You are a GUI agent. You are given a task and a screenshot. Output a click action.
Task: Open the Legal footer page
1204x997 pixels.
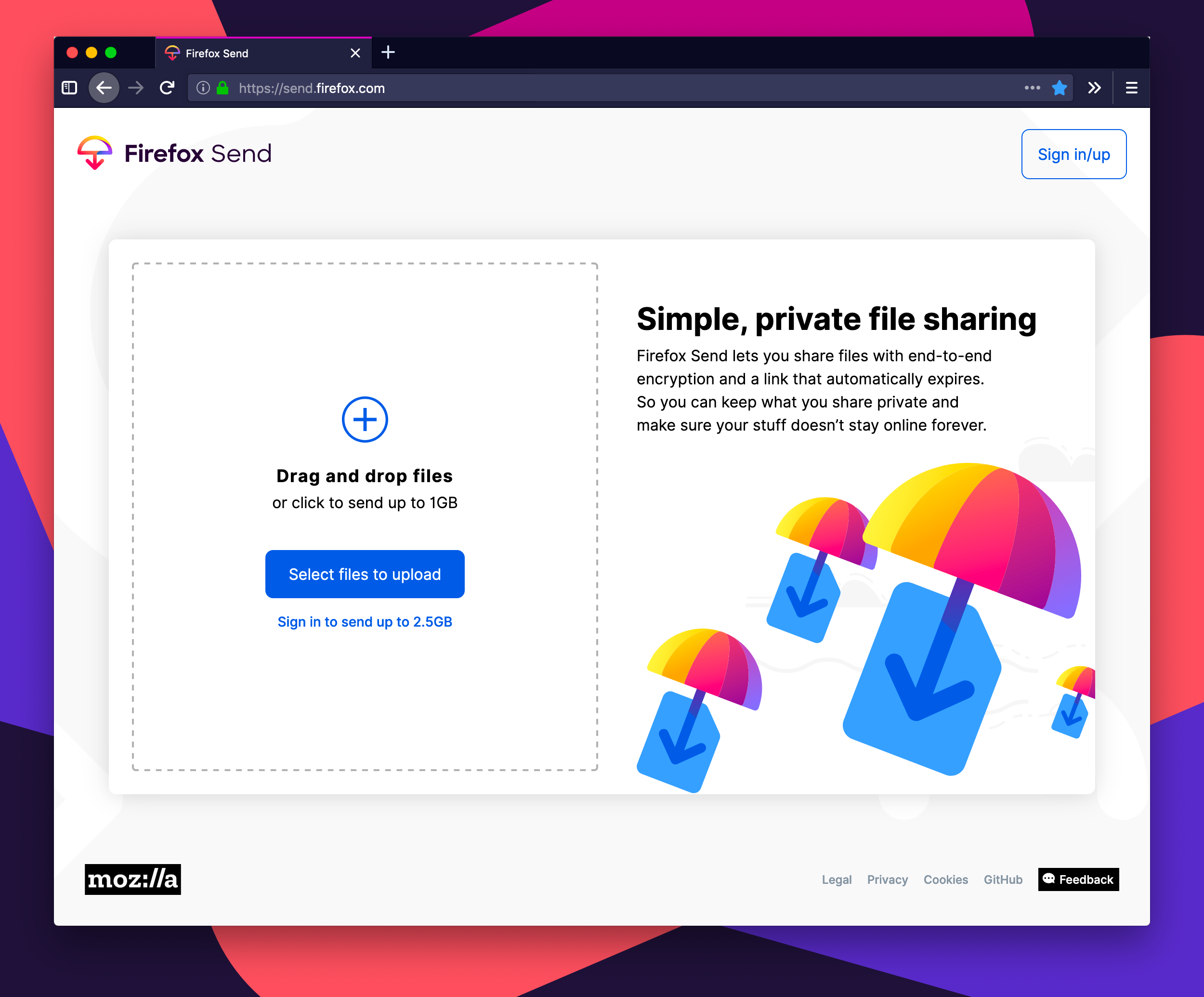tap(837, 879)
